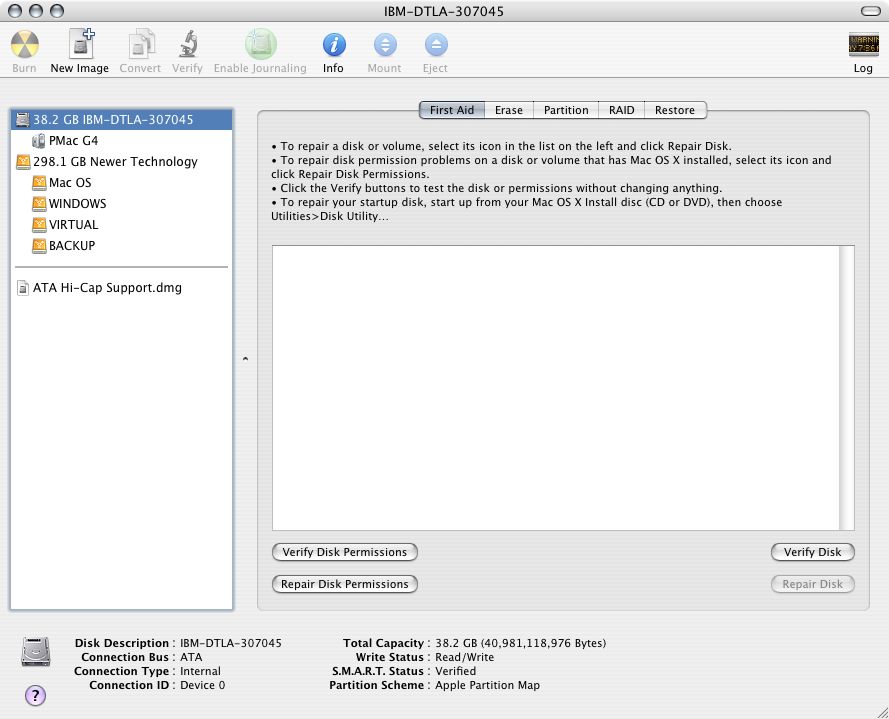The width and height of the screenshot is (889, 719).
Task: Click the IBM-DTLA-307045 window title
Action: [x=444, y=11]
